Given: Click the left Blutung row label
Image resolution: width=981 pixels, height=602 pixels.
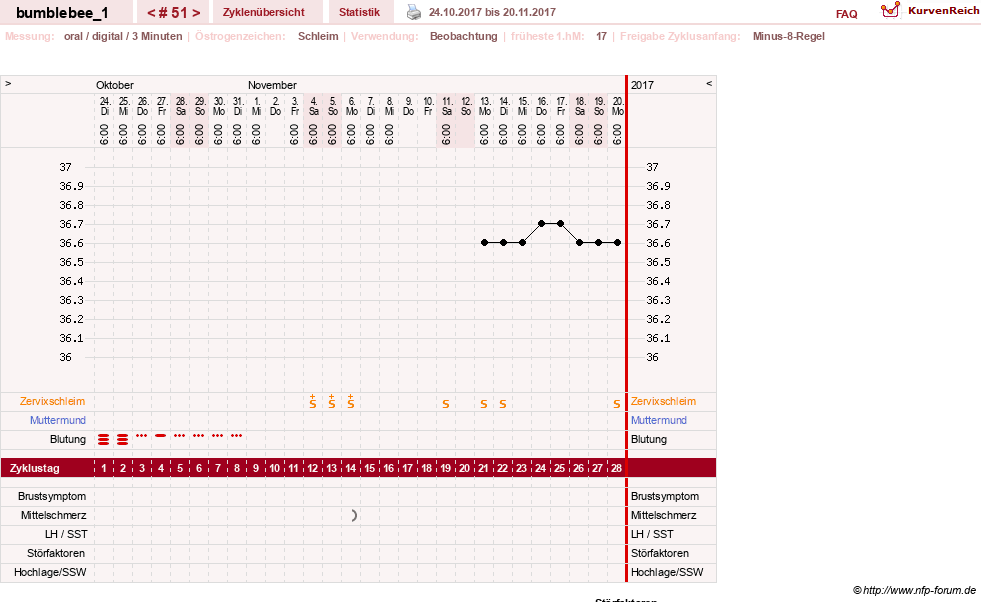Looking at the screenshot, I should coord(68,439).
